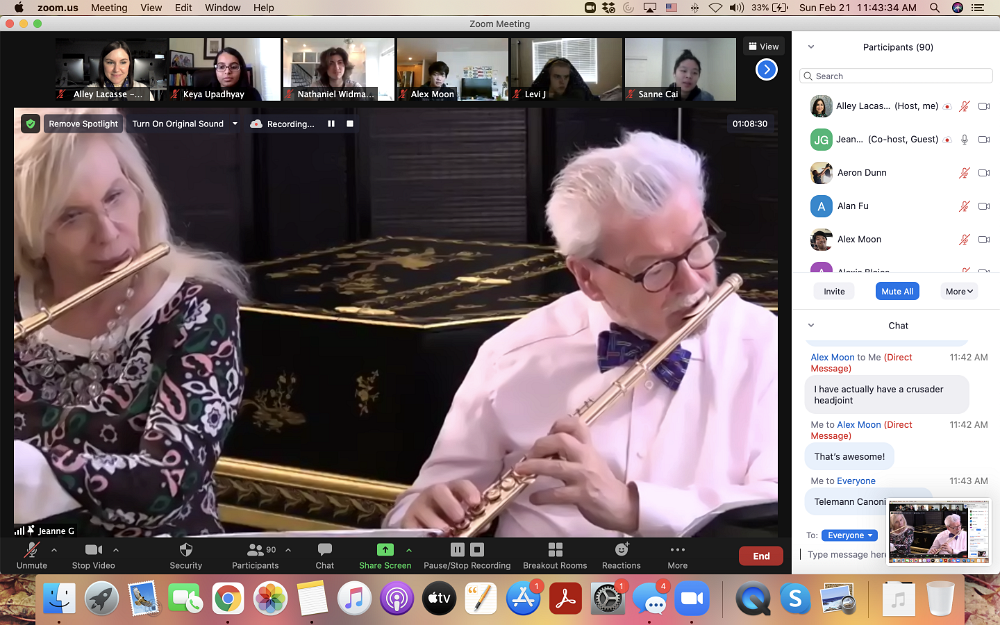Open the Participants panel icon in toolbar

(255, 550)
